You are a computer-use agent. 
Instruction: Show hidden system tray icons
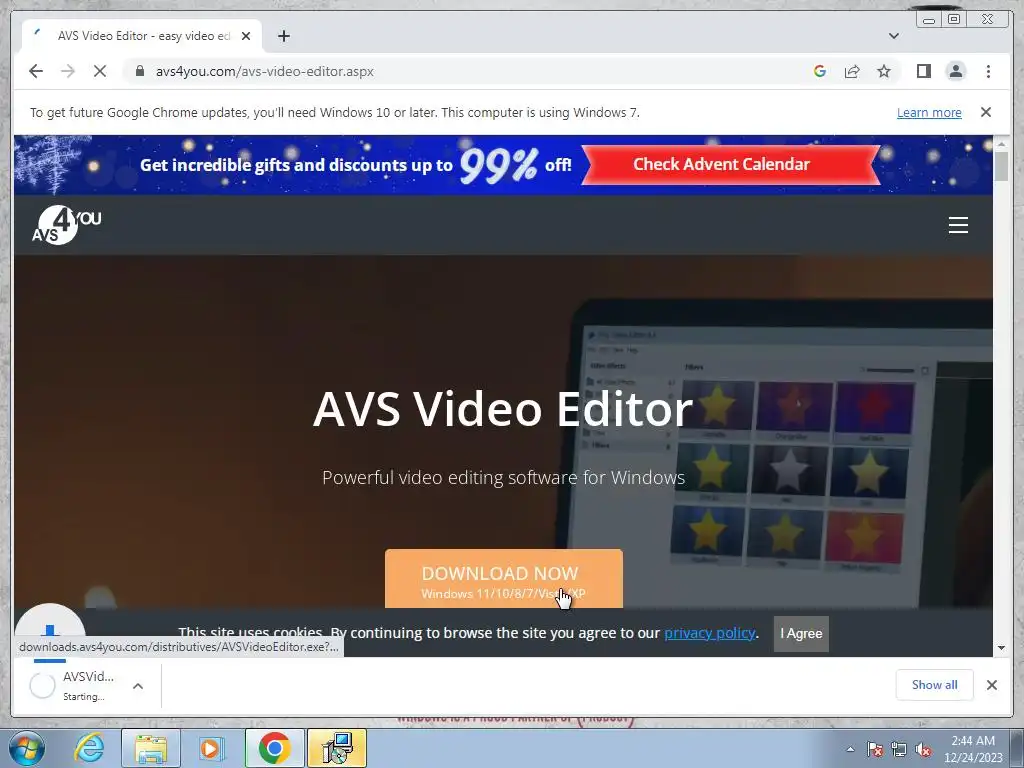850,749
